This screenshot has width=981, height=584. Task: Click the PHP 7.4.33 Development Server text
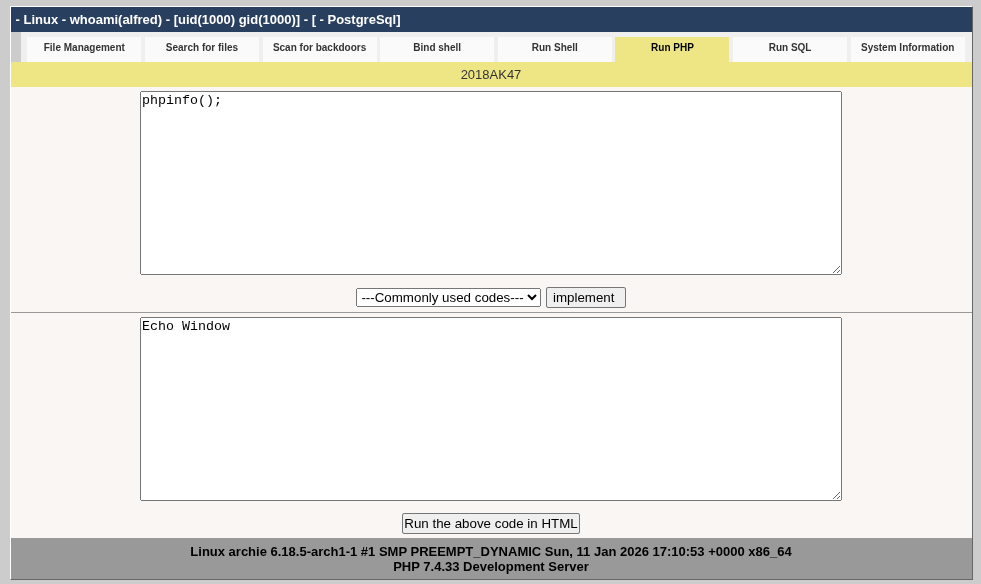(490, 567)
